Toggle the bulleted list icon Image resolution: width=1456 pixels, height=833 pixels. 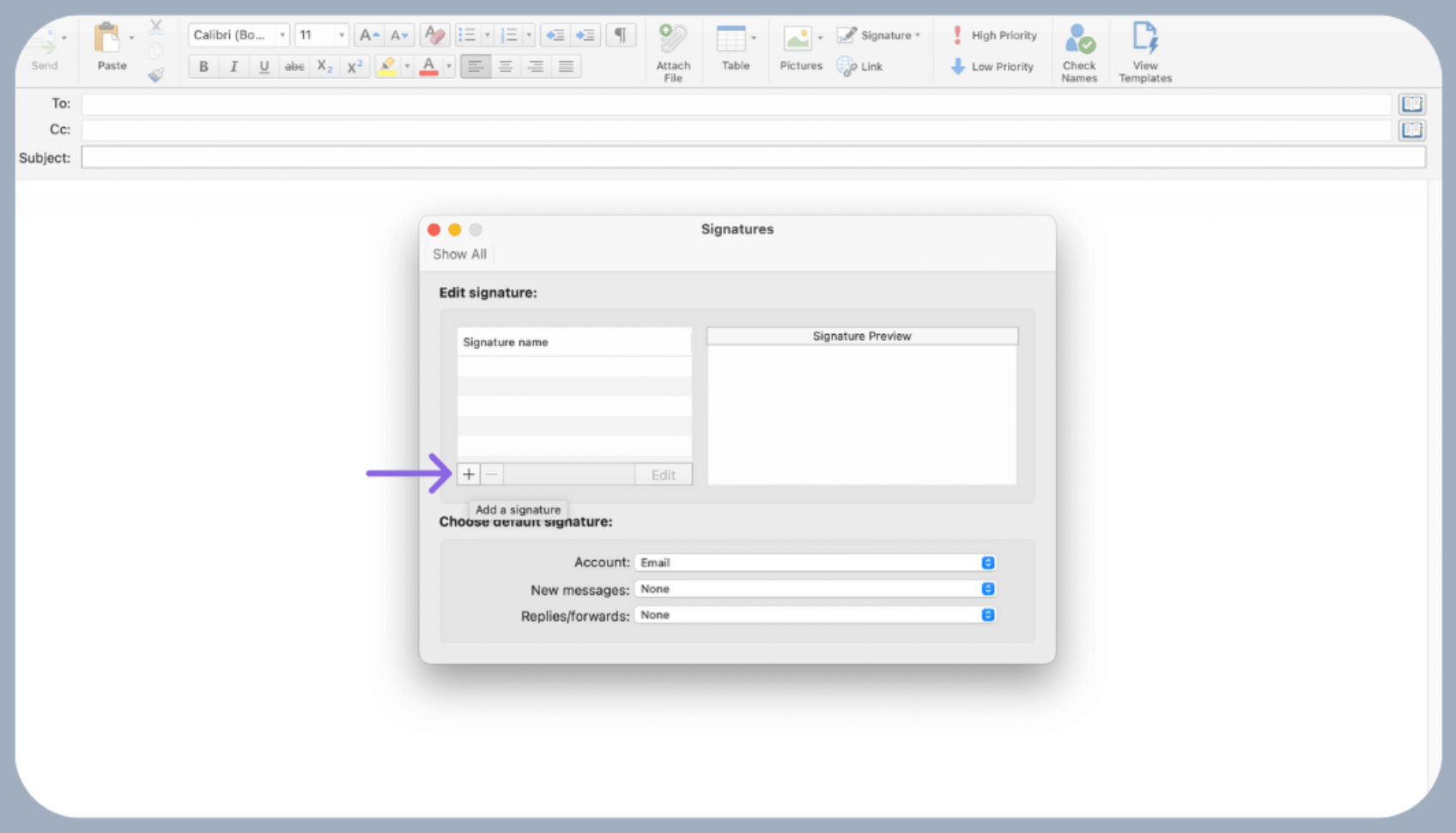point(467,35)
